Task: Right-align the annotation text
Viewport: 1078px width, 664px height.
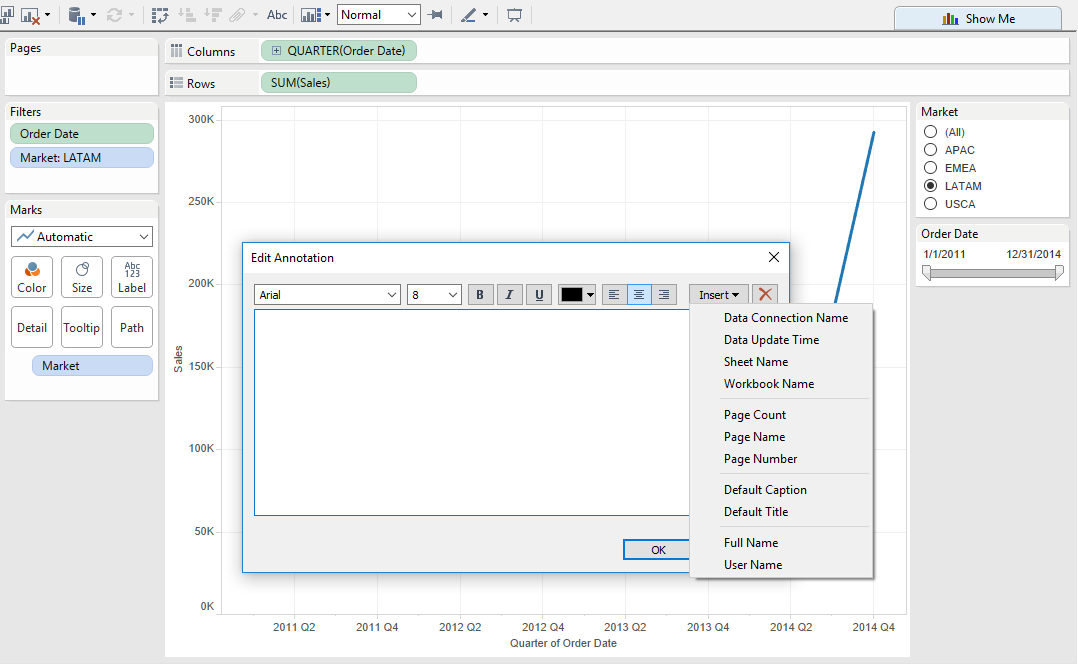Action: (663, 295)
